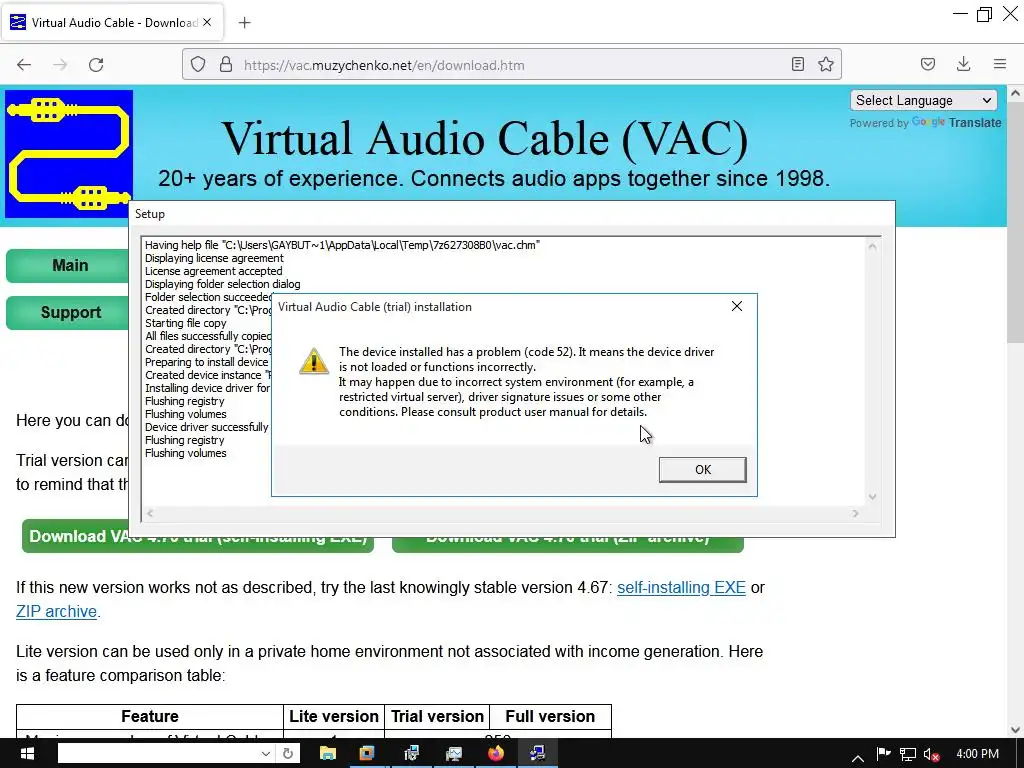Screen dimensions: 1024x768
Task: Click the Setup log up scroll arrow
Action: point(872,246)
